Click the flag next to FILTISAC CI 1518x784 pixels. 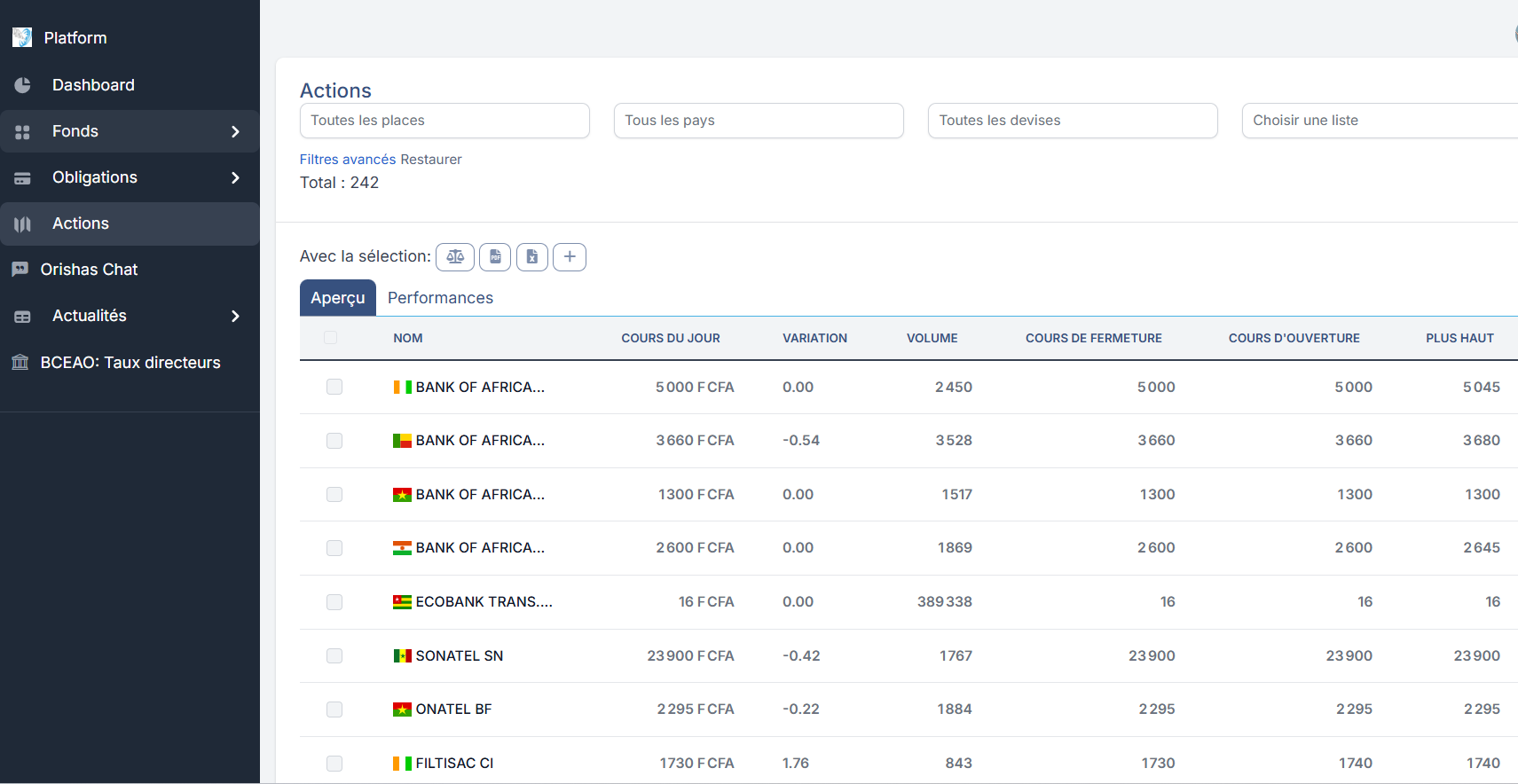coord(403,764)
